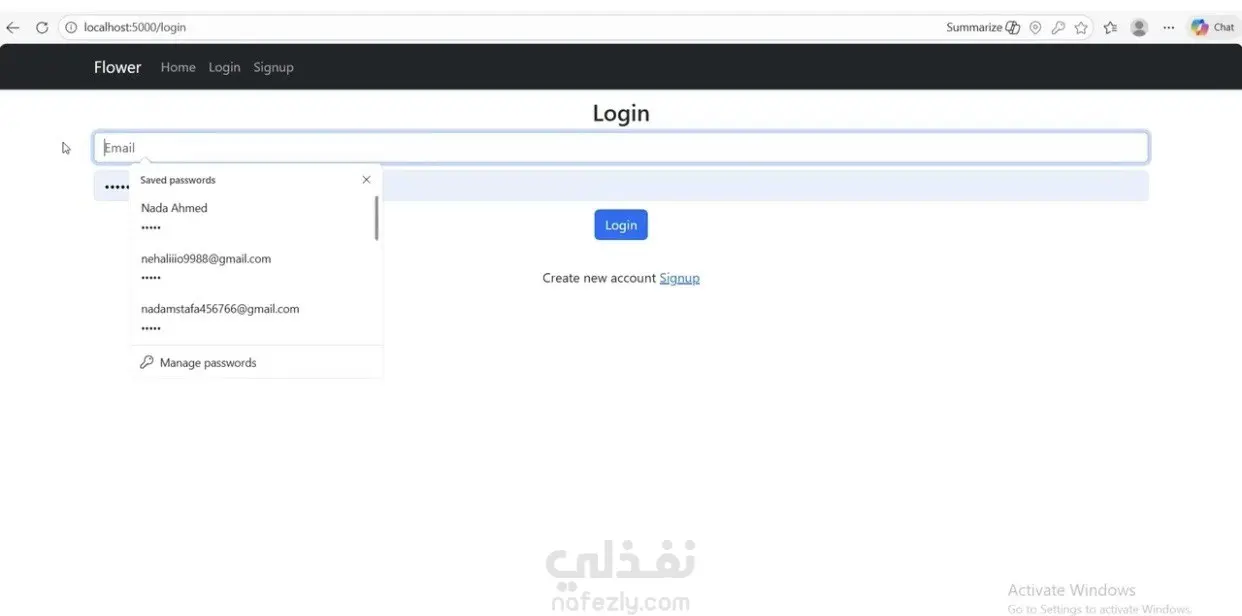Open the Summarize page feature
Viewport: 1242px width, 616px height.
tap(983, 28)
